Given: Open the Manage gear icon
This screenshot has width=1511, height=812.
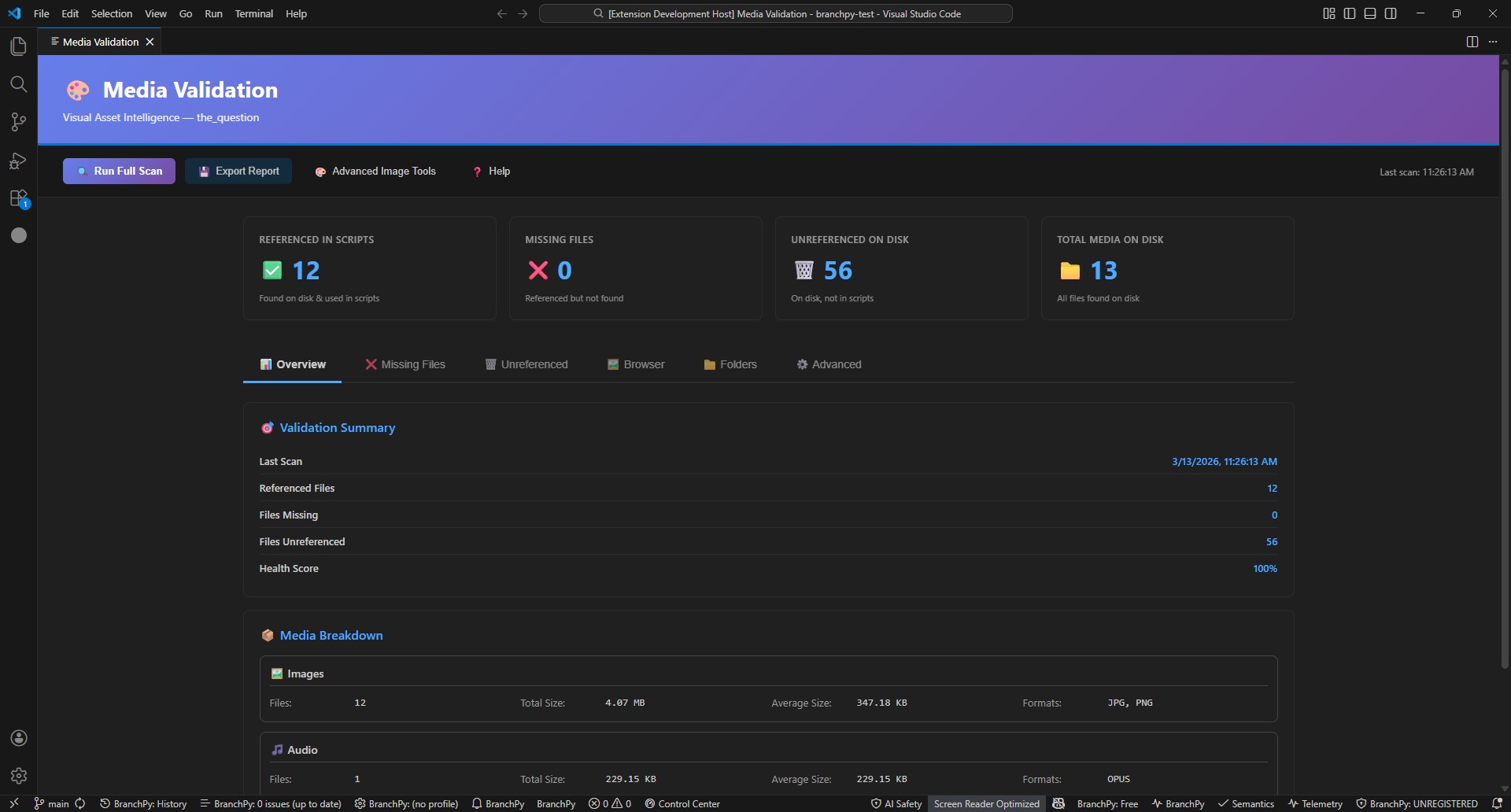Looking at the screenshot, I should [19, 776].
